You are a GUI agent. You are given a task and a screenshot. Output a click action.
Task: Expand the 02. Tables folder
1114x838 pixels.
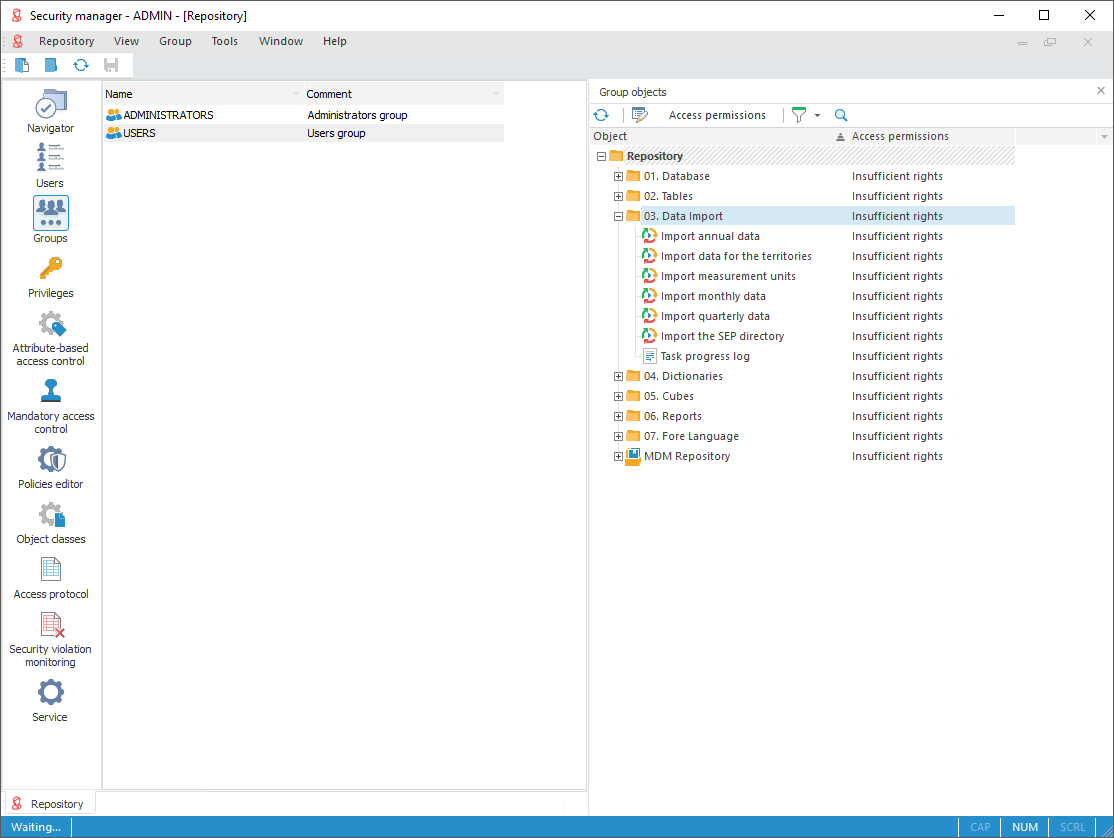619,196
